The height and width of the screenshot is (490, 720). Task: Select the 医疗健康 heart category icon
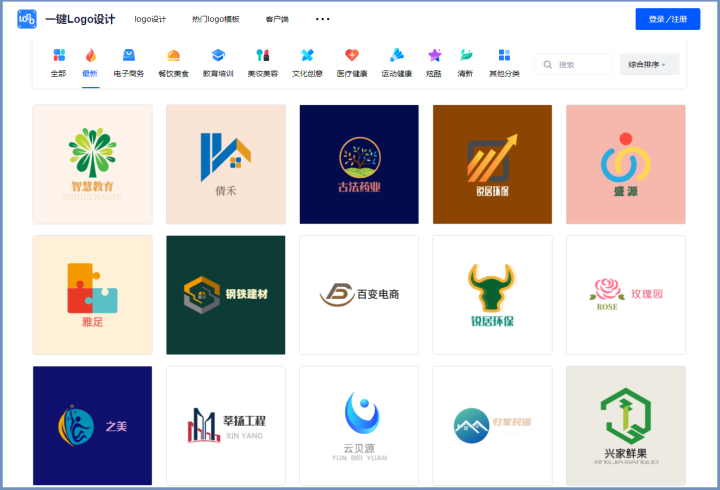[x=351, y=56]
